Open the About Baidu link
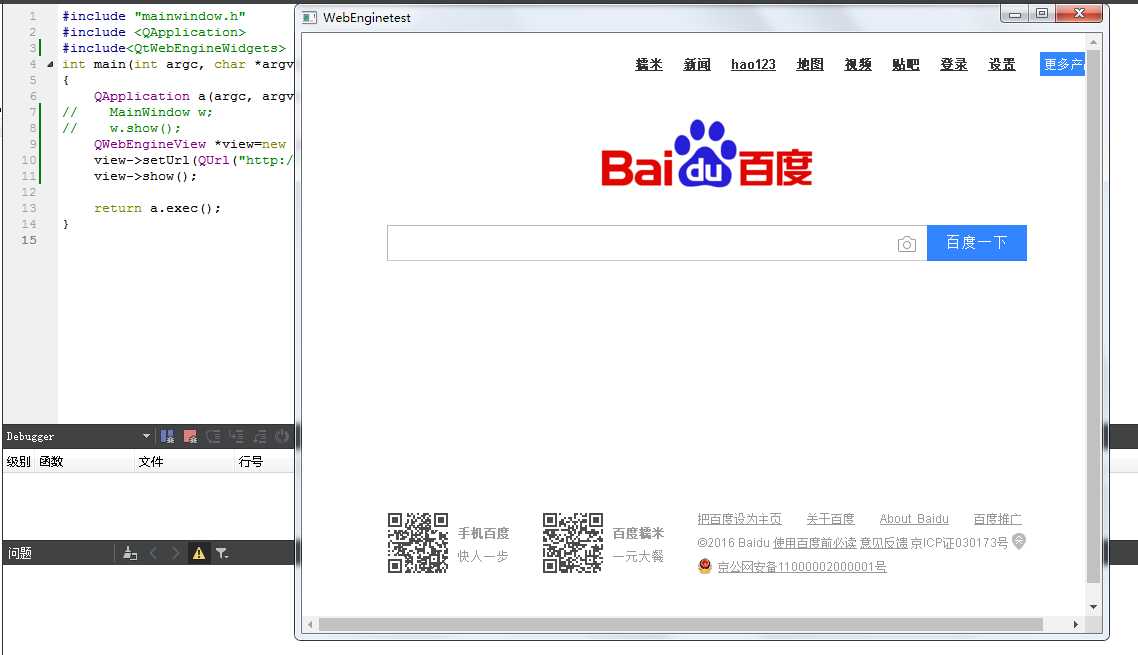This screenshot has width=1138, height=655. 914,519
